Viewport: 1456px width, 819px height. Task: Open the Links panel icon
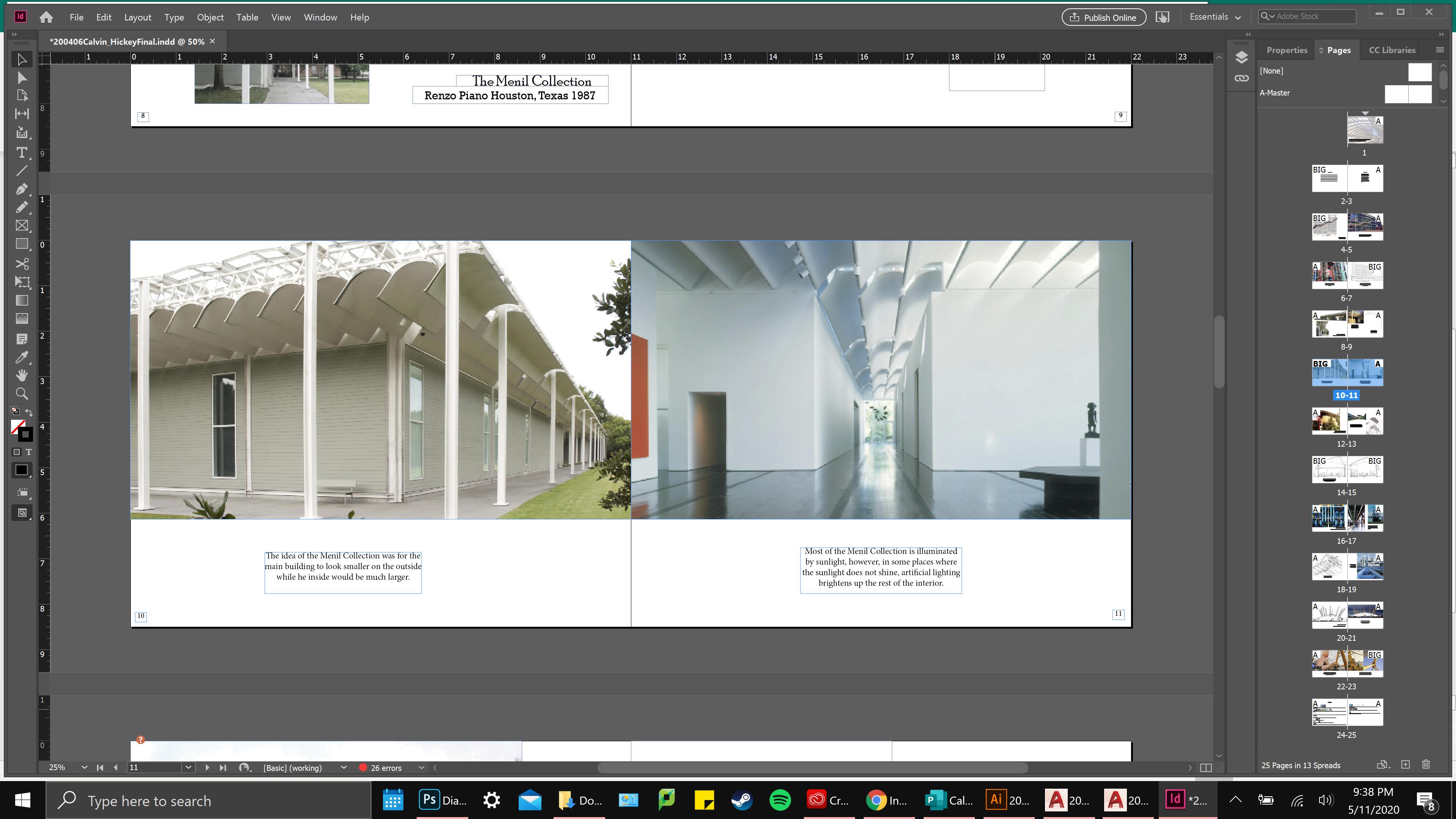coord(1241,78)
